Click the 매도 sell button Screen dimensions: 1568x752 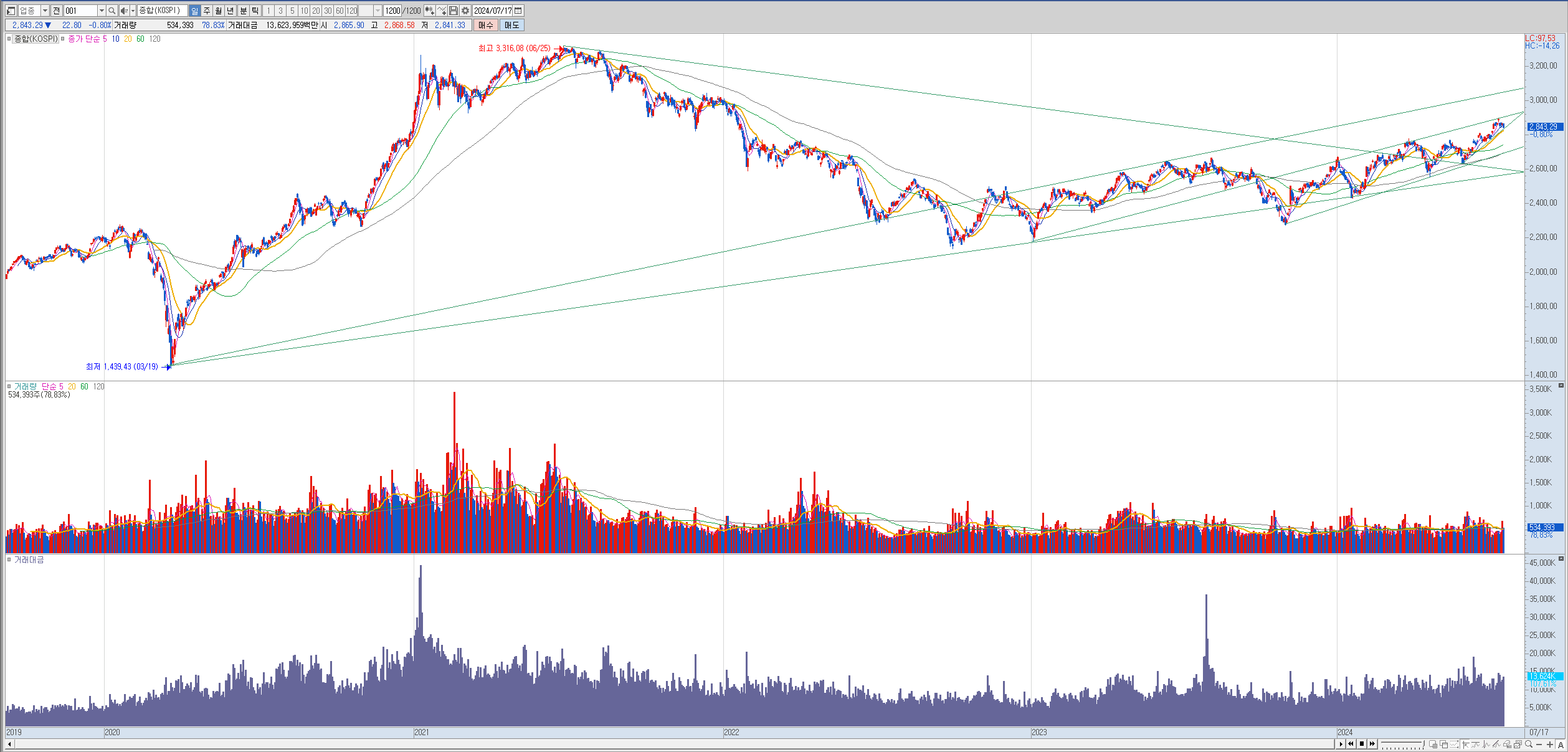pos(512,25)
